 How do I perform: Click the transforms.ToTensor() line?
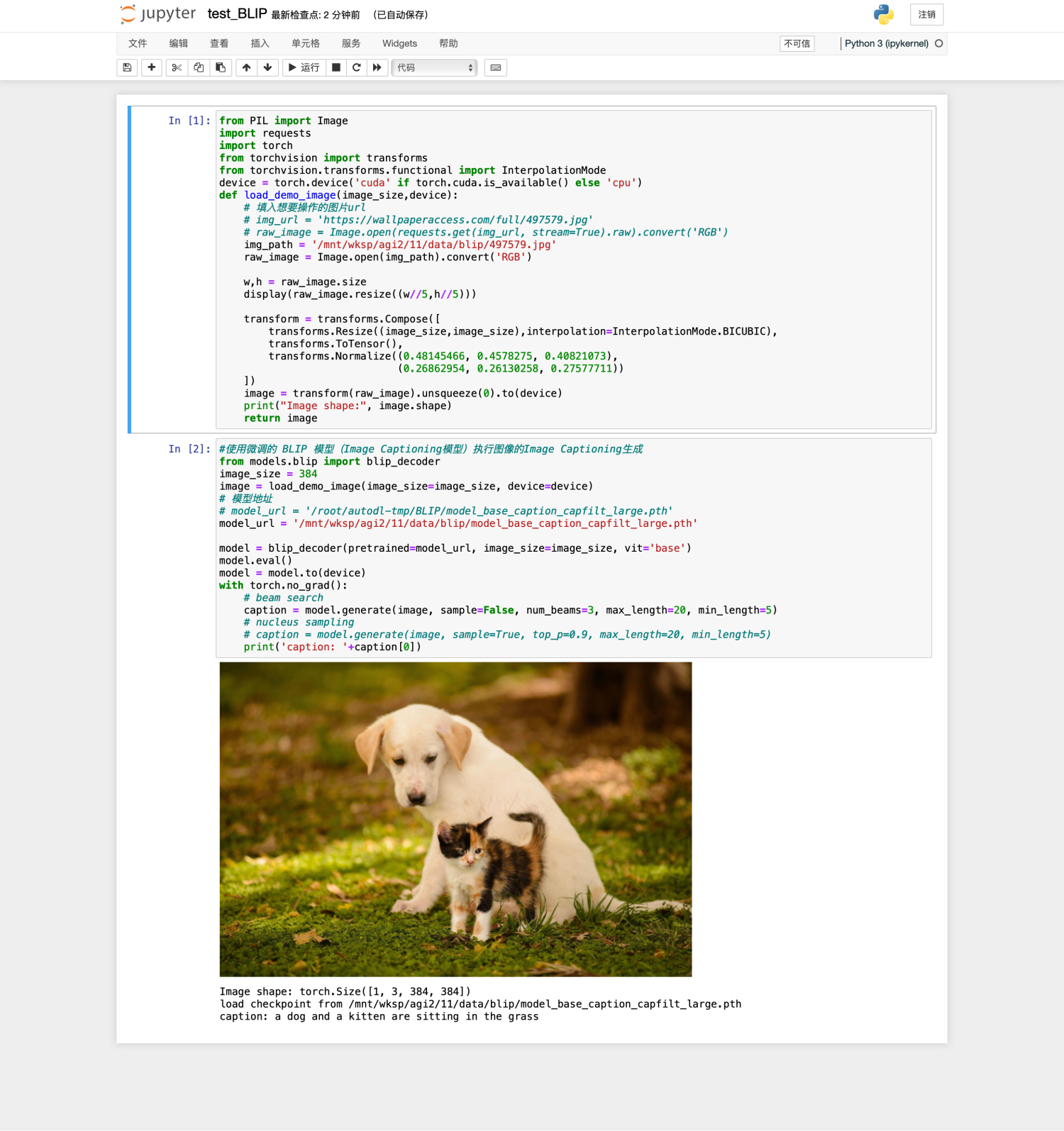336,344
